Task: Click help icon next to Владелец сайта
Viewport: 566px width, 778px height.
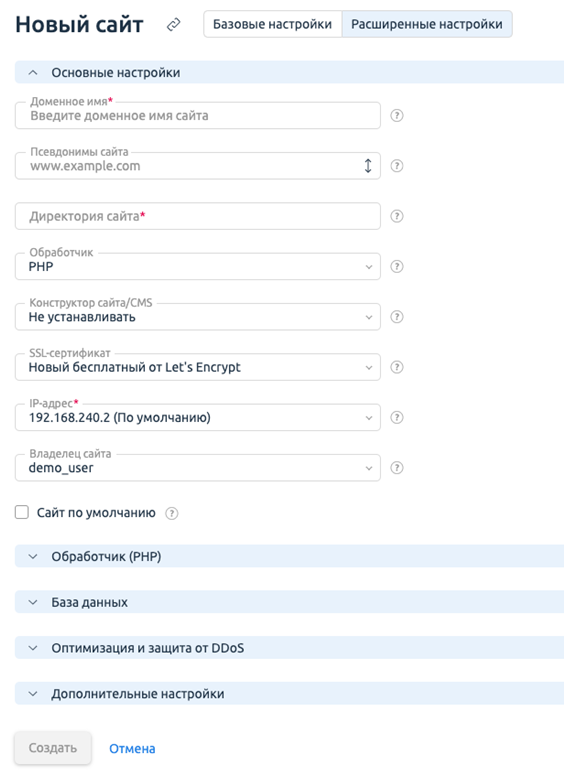Action: tap(396, 467)
